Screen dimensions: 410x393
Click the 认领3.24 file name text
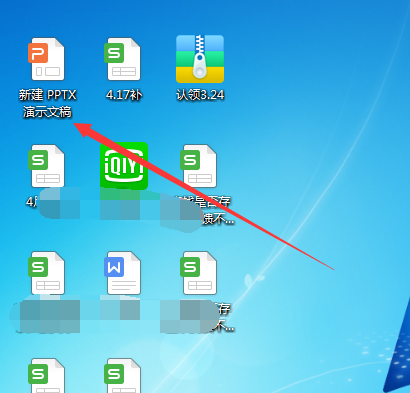200,95
